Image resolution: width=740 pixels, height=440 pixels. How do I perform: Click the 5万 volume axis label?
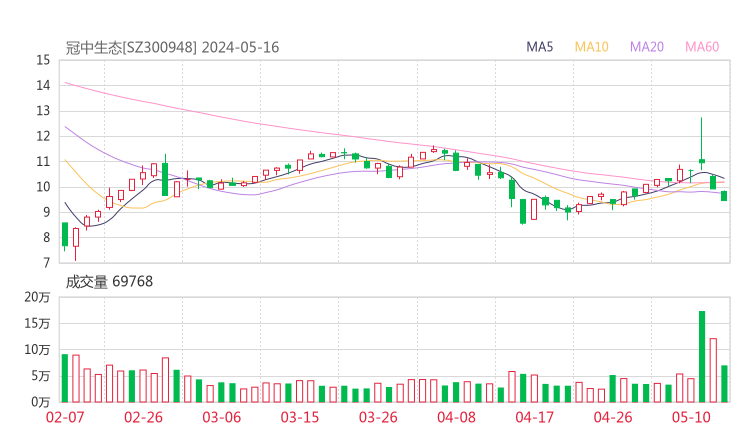tap(41, 376)
